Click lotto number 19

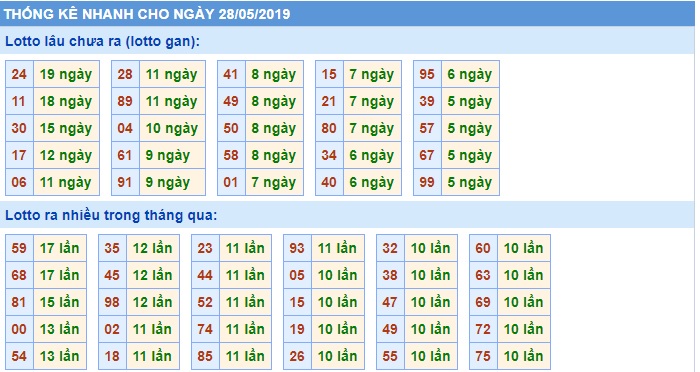(x=297, y=329)
